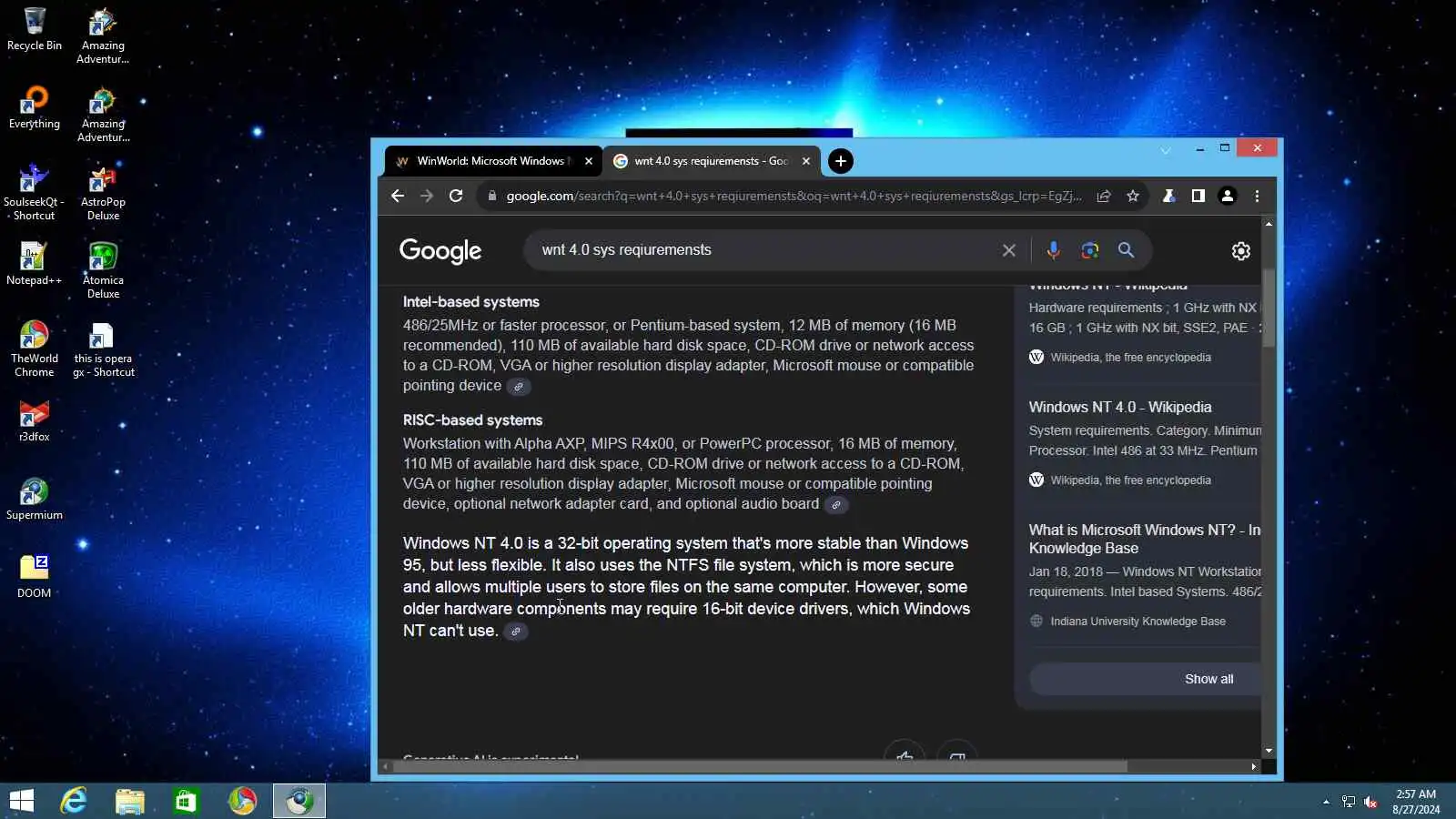Click into the Google search field
Viewport: 1456px width, 819px height.
[764, 250]
